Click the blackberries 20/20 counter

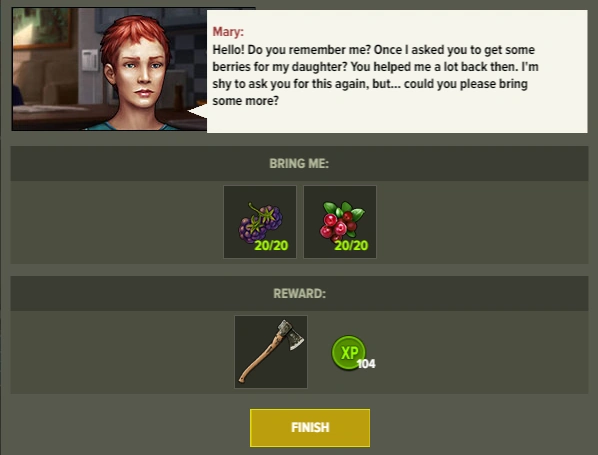pos(271,245)
